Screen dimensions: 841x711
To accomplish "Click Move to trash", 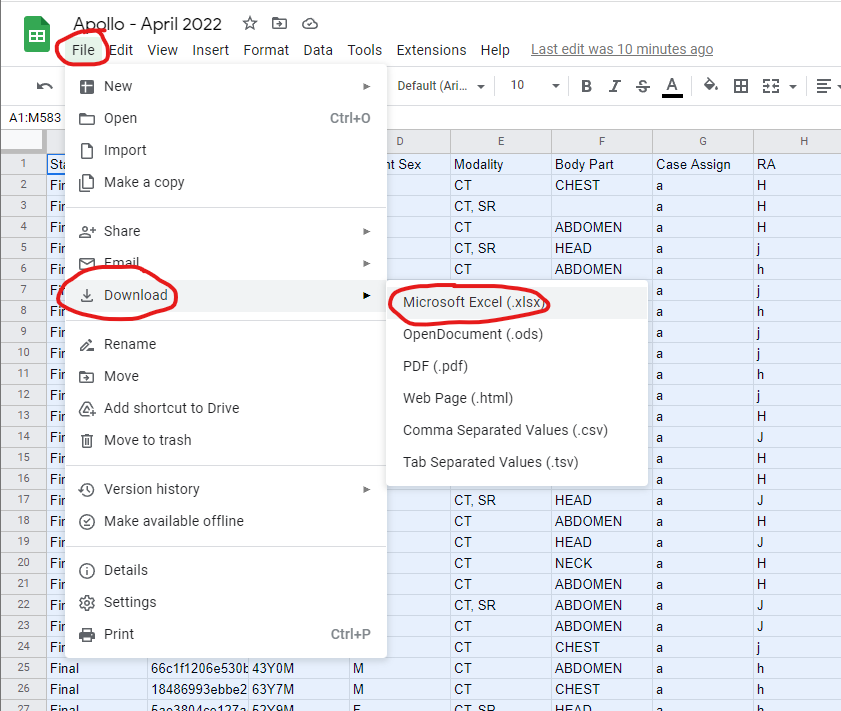I will [226, 440].
